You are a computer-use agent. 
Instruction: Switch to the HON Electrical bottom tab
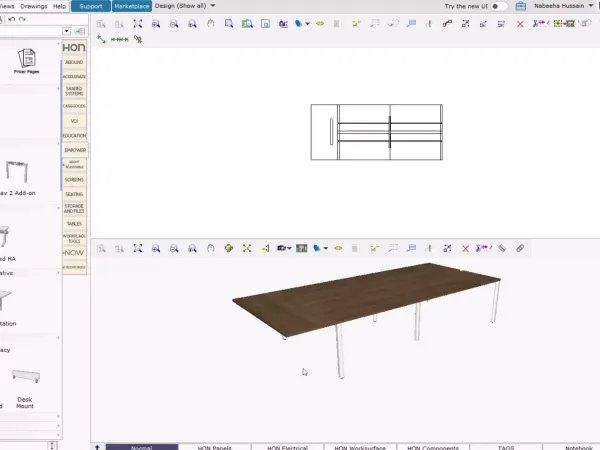287,447
